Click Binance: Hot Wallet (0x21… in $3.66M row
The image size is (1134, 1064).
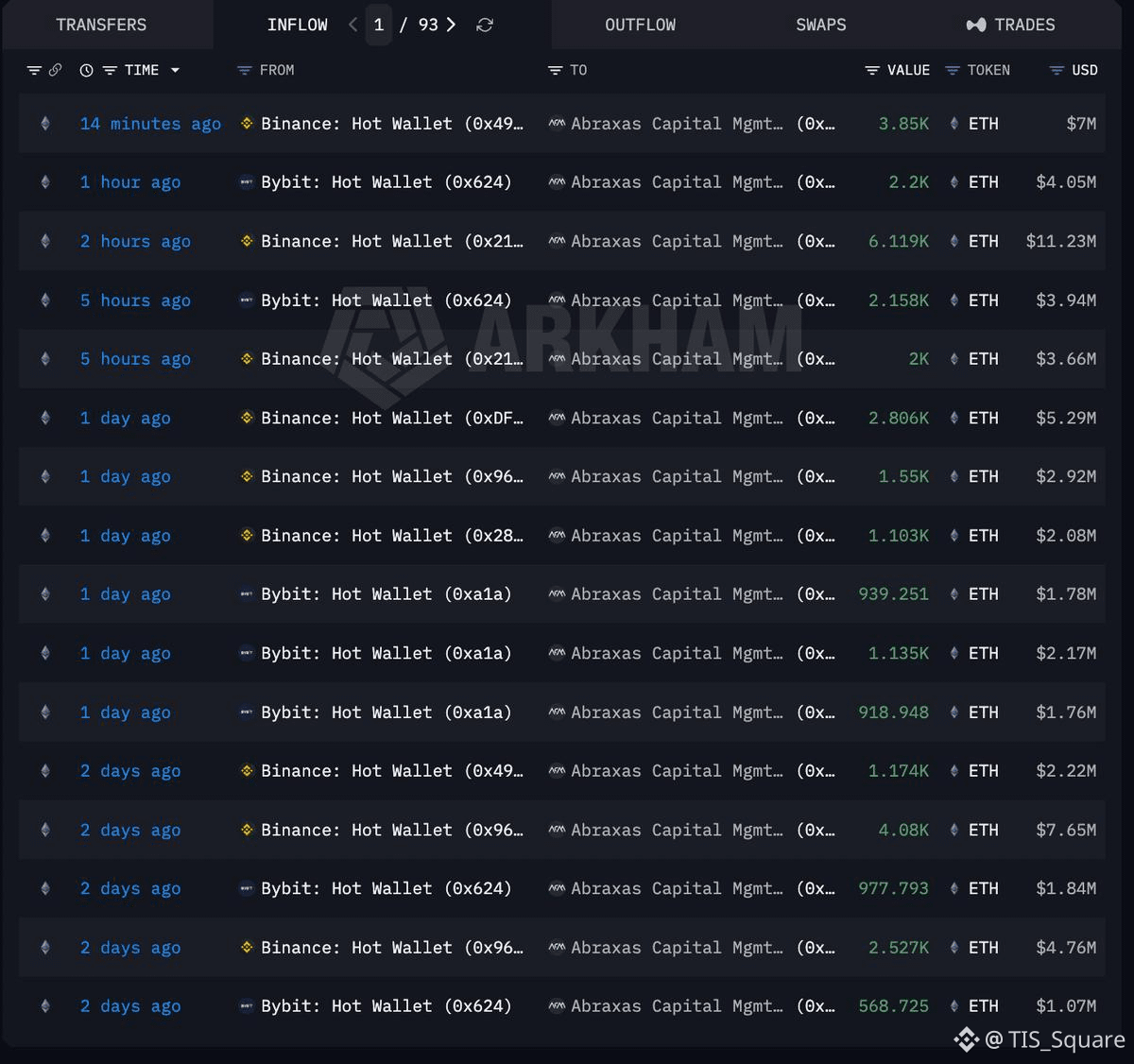coord(391,359)
